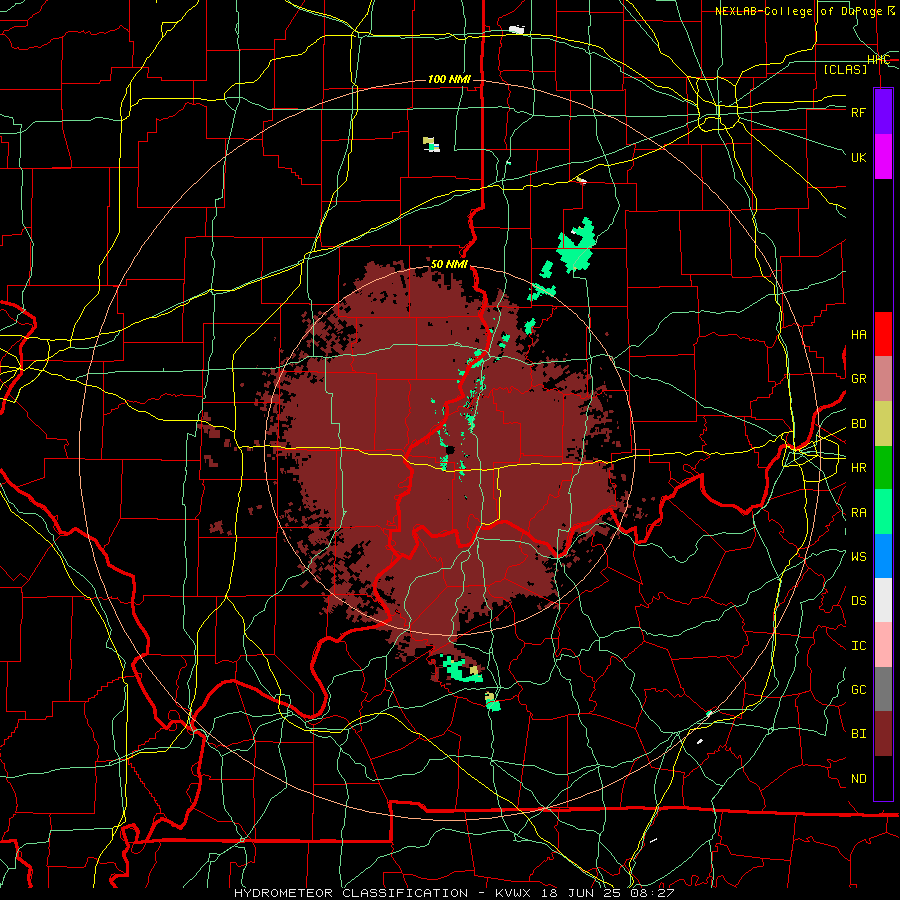
Task: Click the Hydrometeor Classification title caption
Action: coord(454,893)
